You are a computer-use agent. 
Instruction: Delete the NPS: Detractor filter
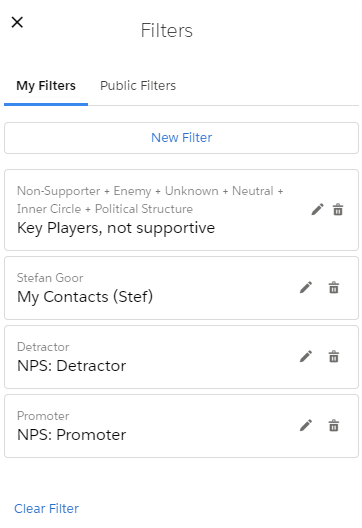click(x=334, y=356)
